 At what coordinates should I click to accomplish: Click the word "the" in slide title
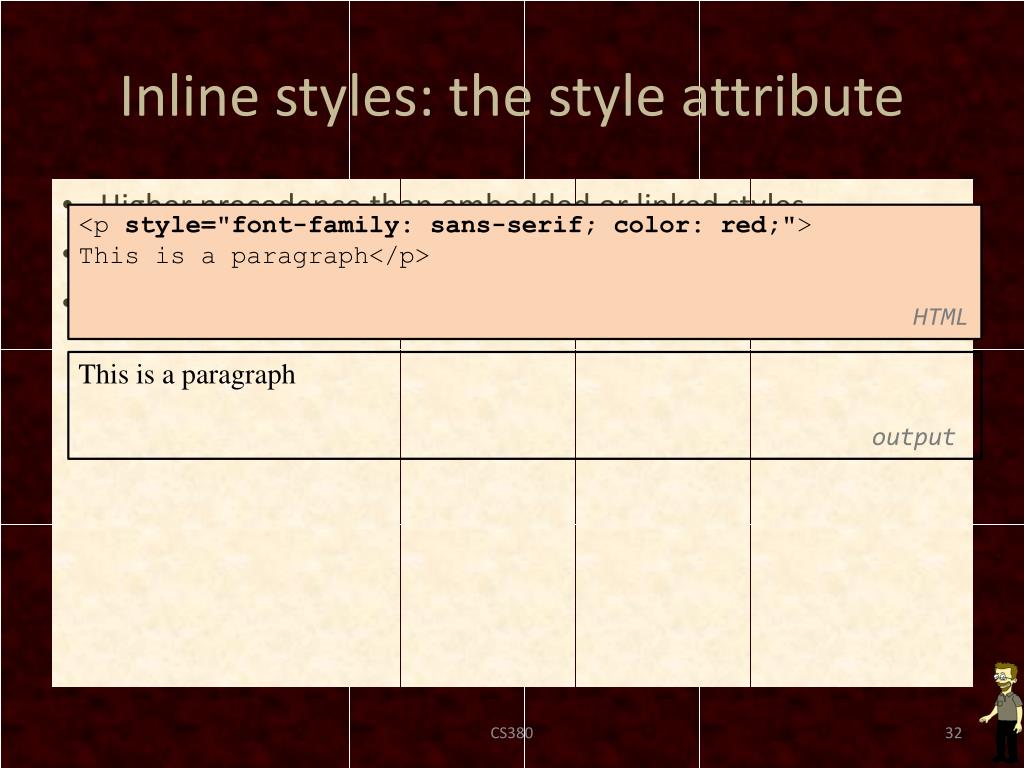(x=490, y=97)
